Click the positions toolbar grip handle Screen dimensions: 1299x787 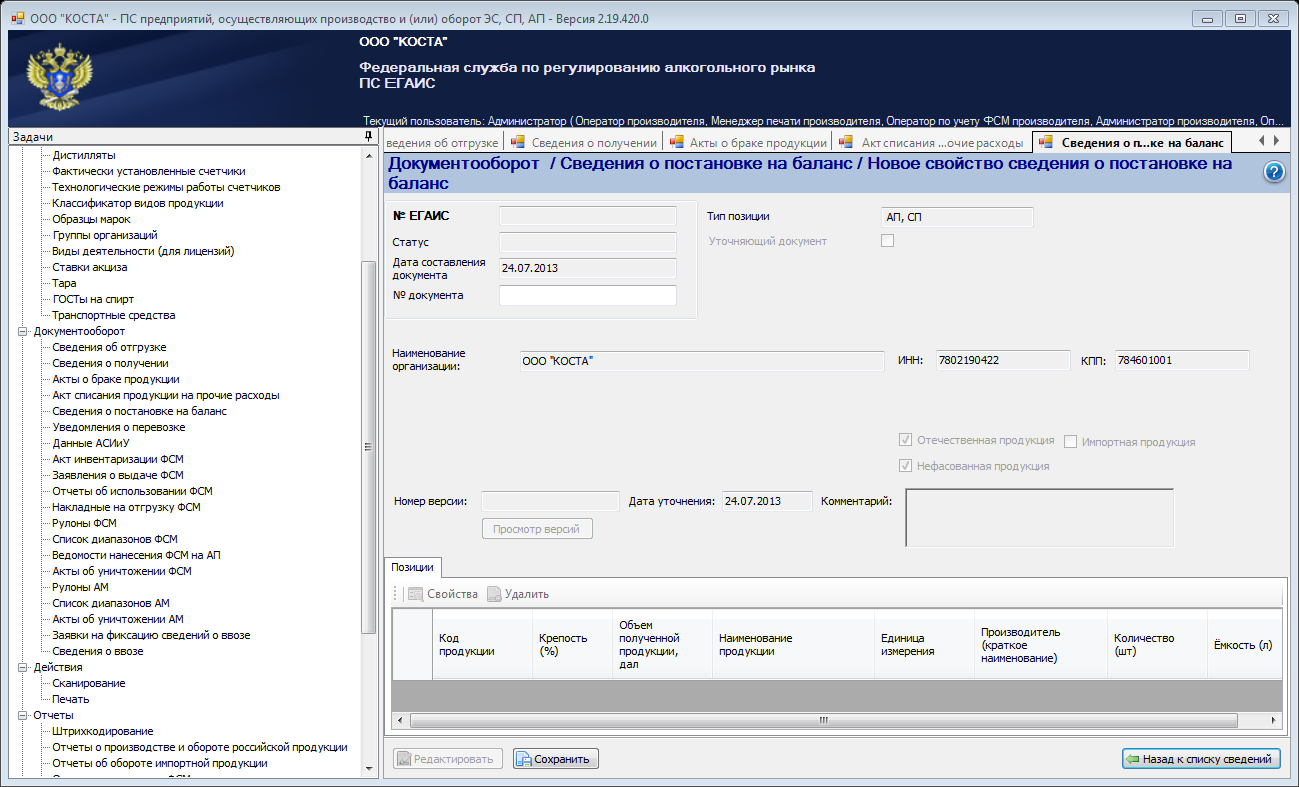(396, 594)
